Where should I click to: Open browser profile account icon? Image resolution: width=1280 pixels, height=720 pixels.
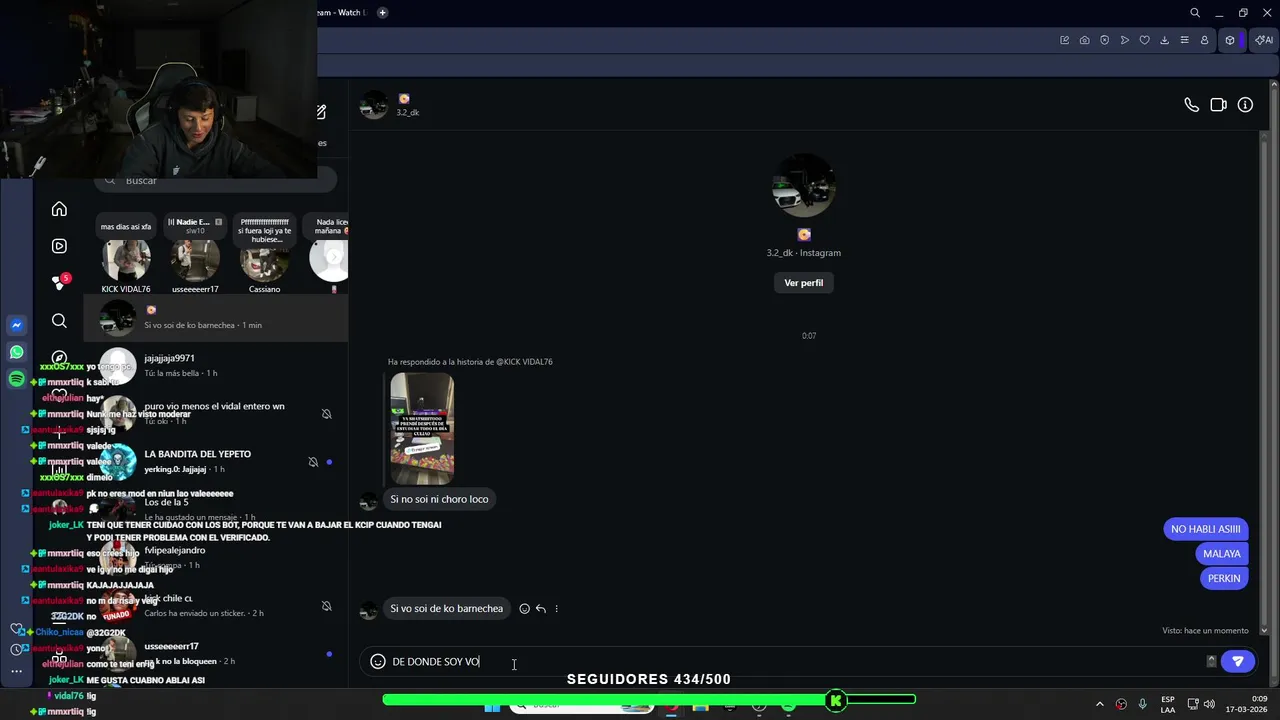coord(1204,40)
